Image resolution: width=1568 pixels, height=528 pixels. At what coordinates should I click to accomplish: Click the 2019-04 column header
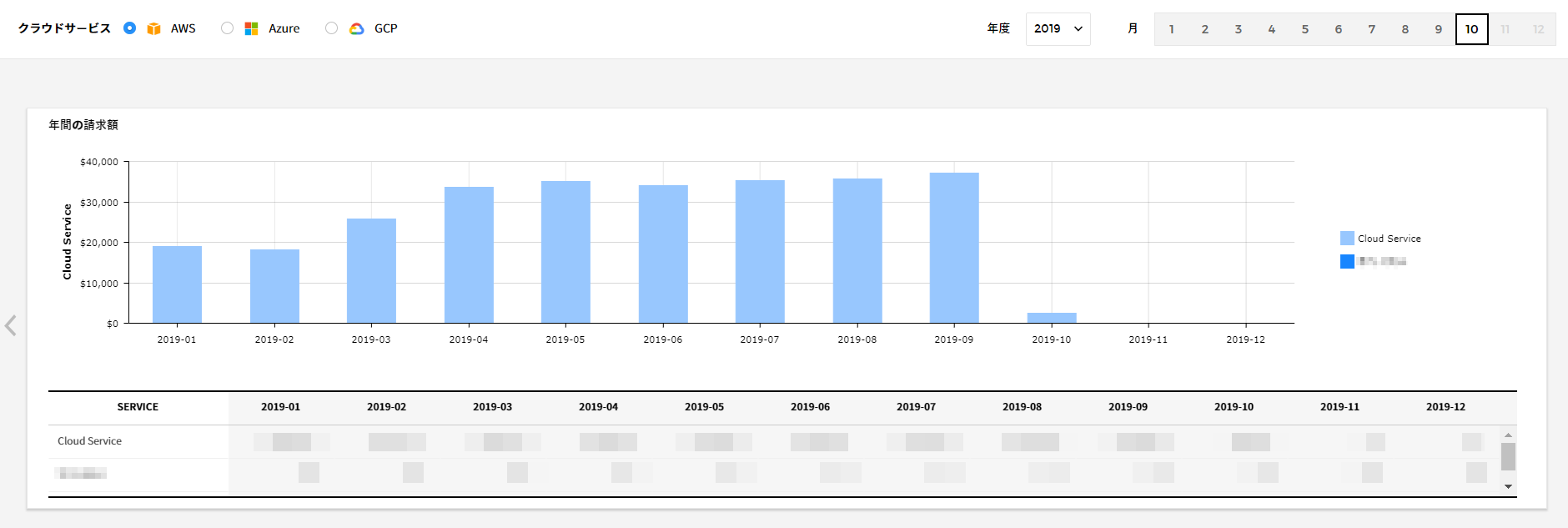point(598,407)
